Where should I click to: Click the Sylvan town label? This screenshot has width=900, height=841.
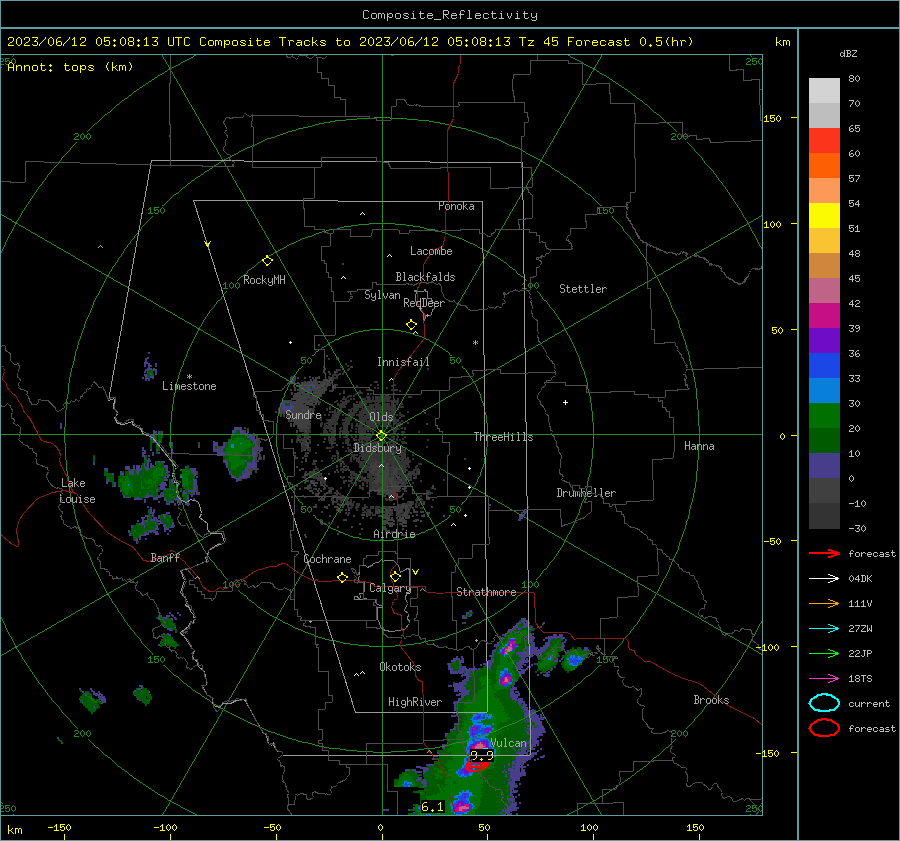[382, 295]
